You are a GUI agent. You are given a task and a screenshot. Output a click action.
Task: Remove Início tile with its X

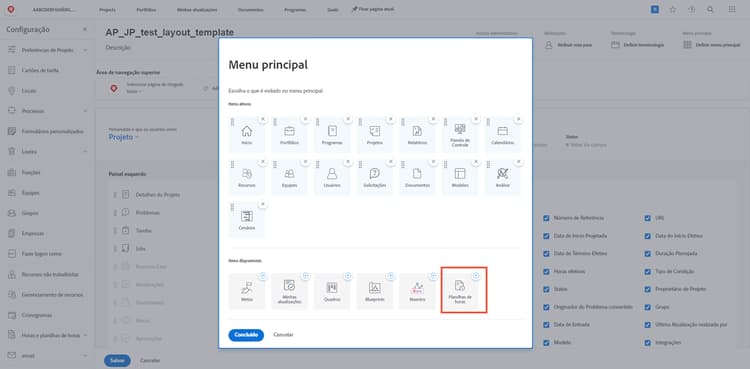263,119
